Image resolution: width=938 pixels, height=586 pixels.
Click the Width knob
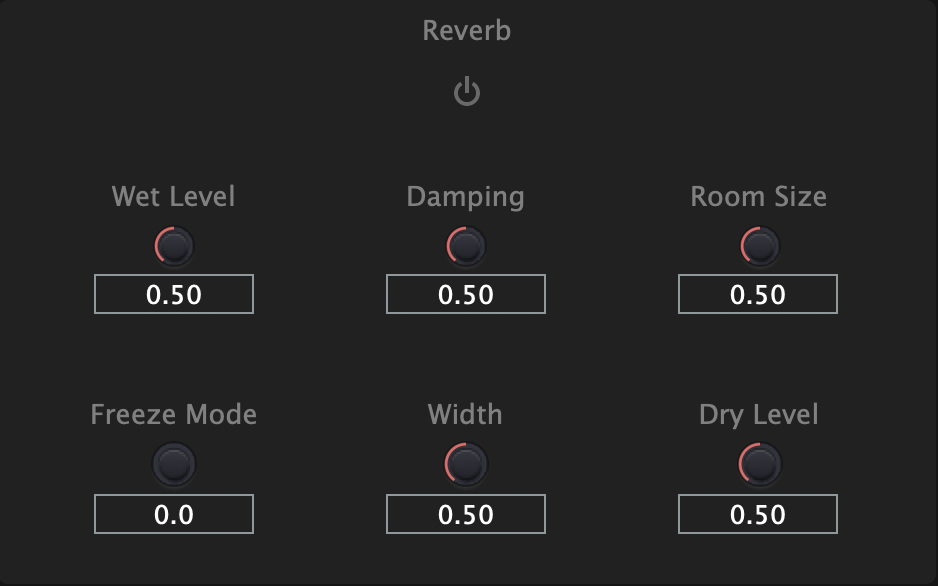pos(466,464)
